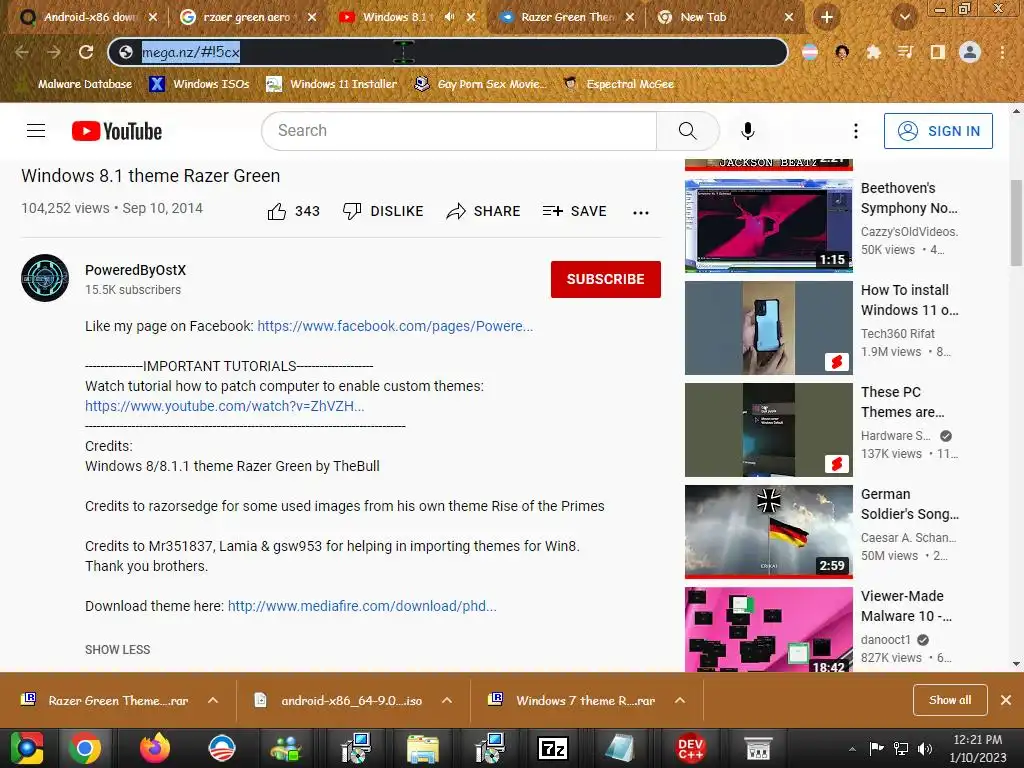Click the YouTube page vertical scrollbar
Image resolution: width=1024 pixels, height=768 pixels.
tap(1016, 222)
